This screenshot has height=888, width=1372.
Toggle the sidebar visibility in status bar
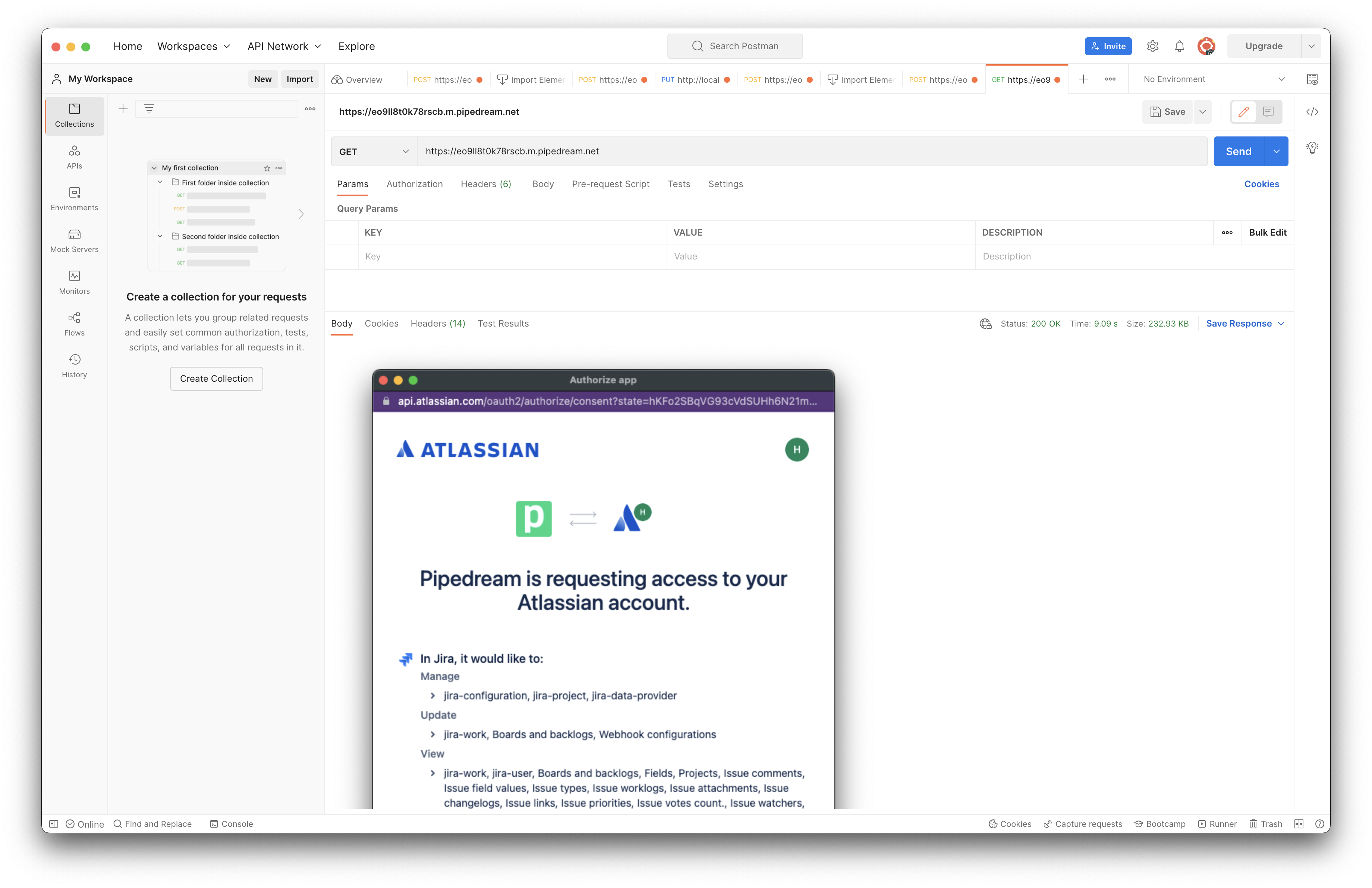click(x=54, y=824)
